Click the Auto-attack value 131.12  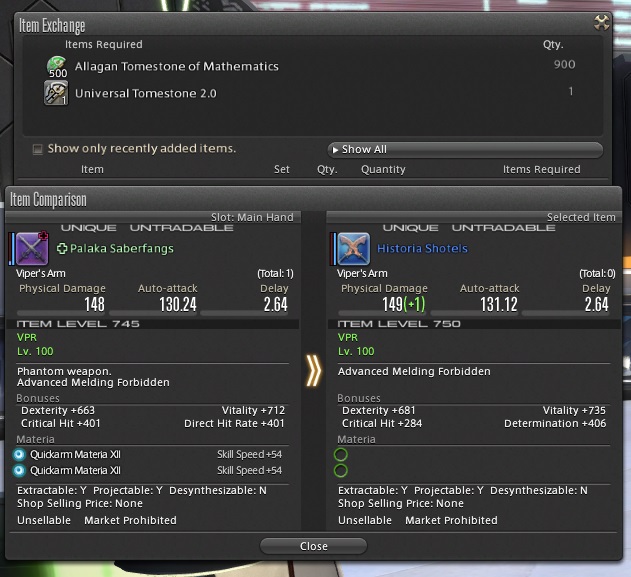[x=499, y=304]
